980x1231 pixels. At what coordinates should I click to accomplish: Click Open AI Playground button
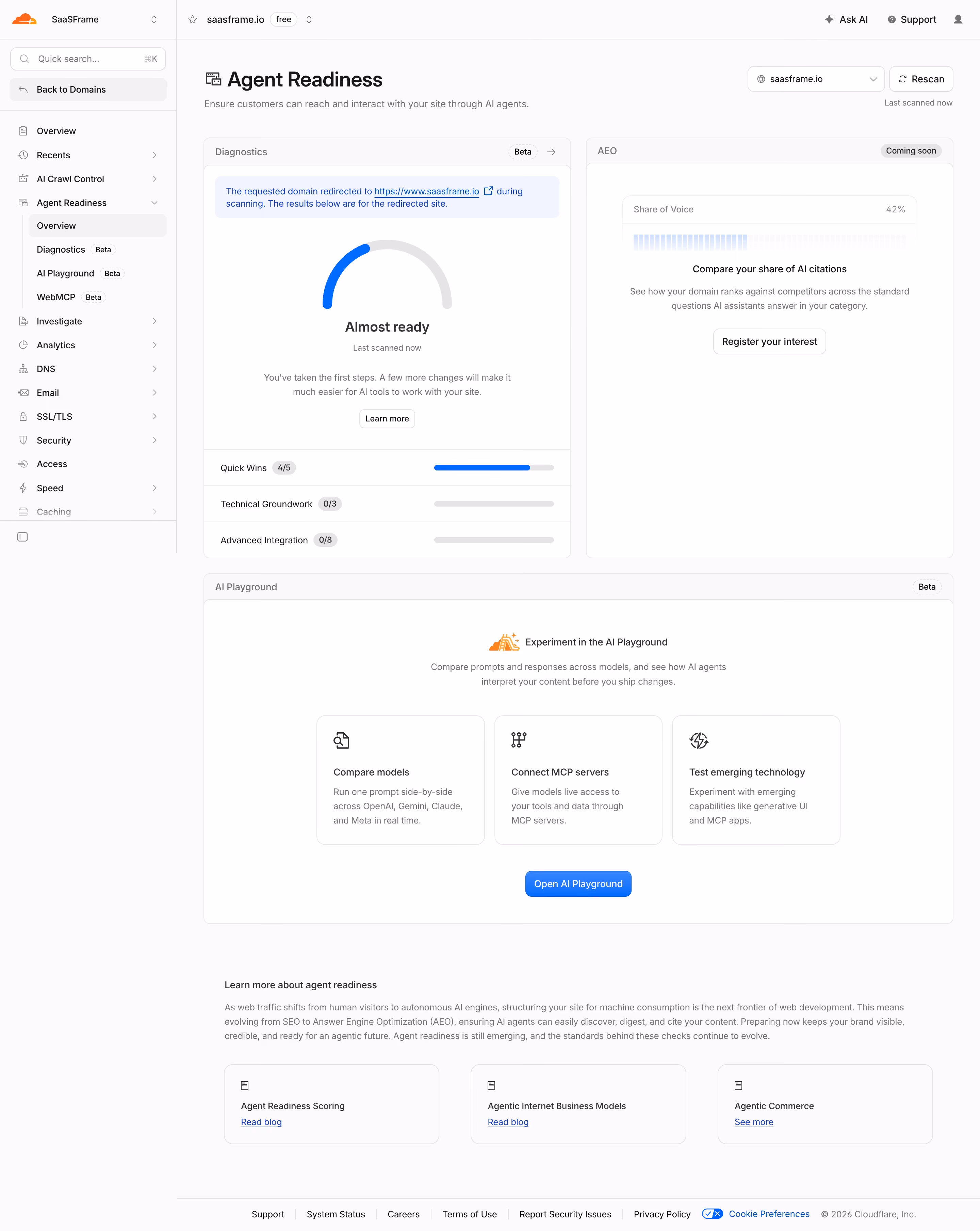578,884
